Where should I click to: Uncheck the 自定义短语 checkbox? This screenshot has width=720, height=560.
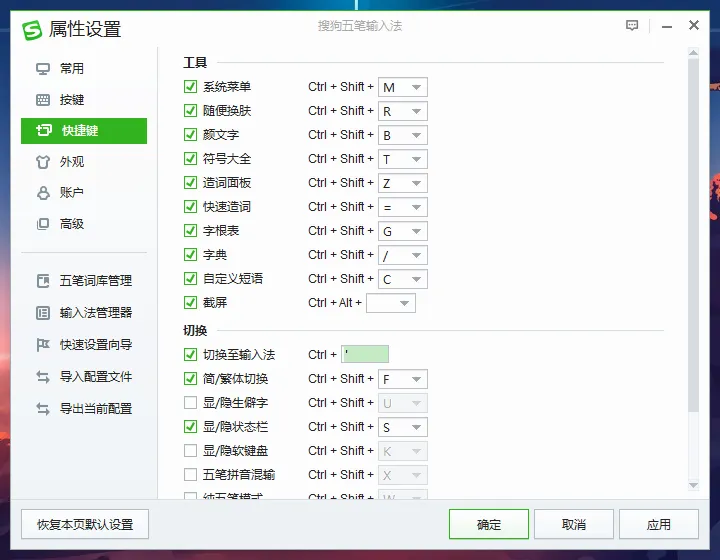[190, 279]
